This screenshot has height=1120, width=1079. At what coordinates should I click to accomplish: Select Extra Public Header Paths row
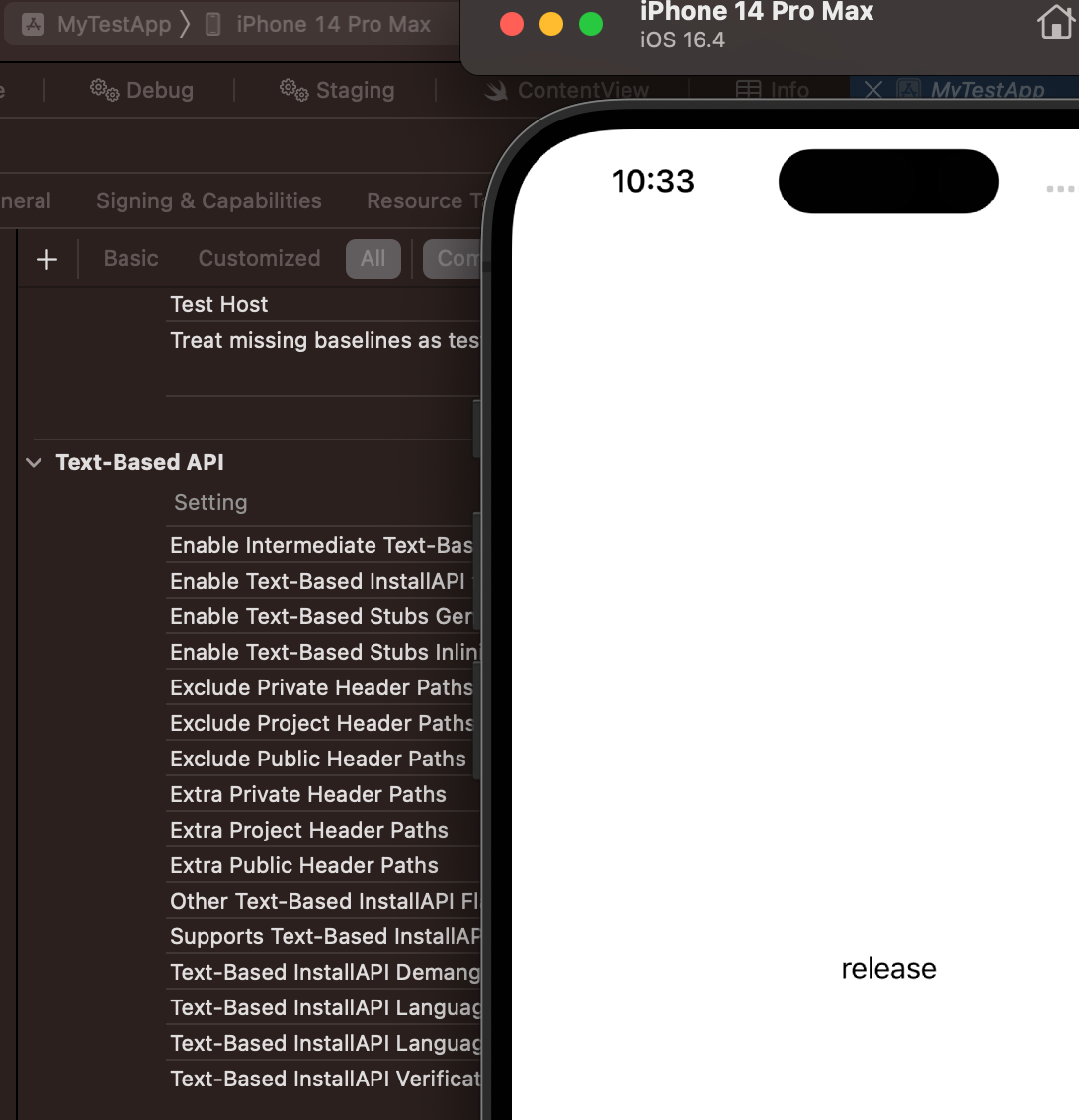[x=324, y=866]
